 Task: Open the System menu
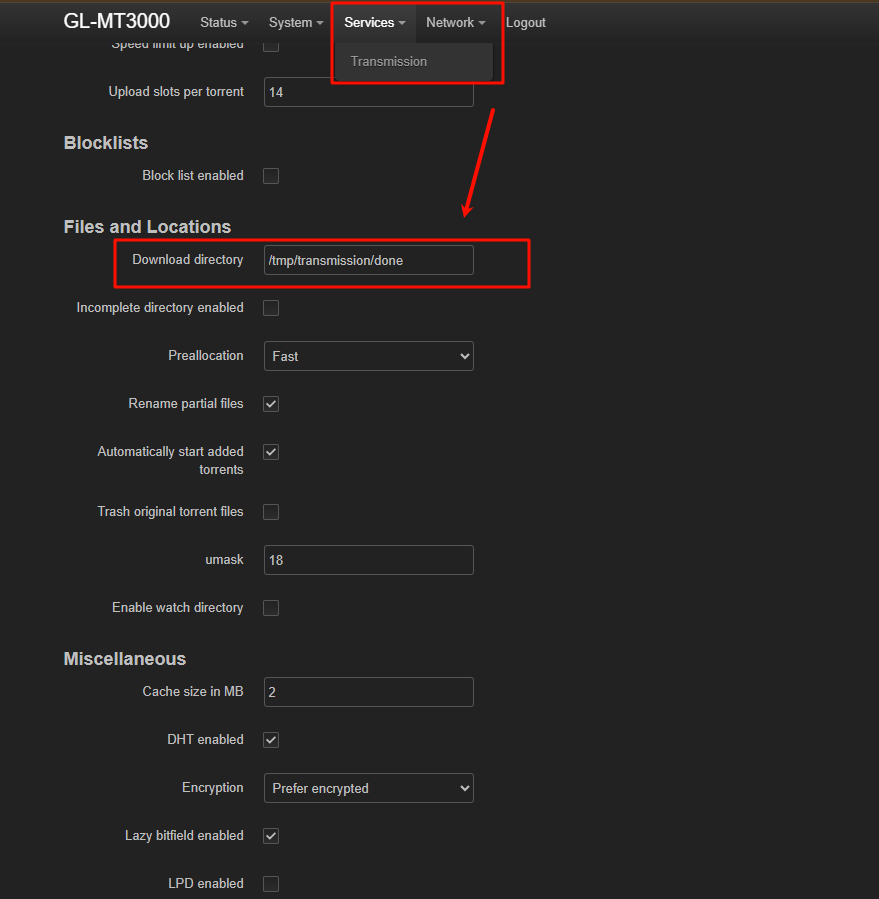pyautogui.click(x=296, y=22)
